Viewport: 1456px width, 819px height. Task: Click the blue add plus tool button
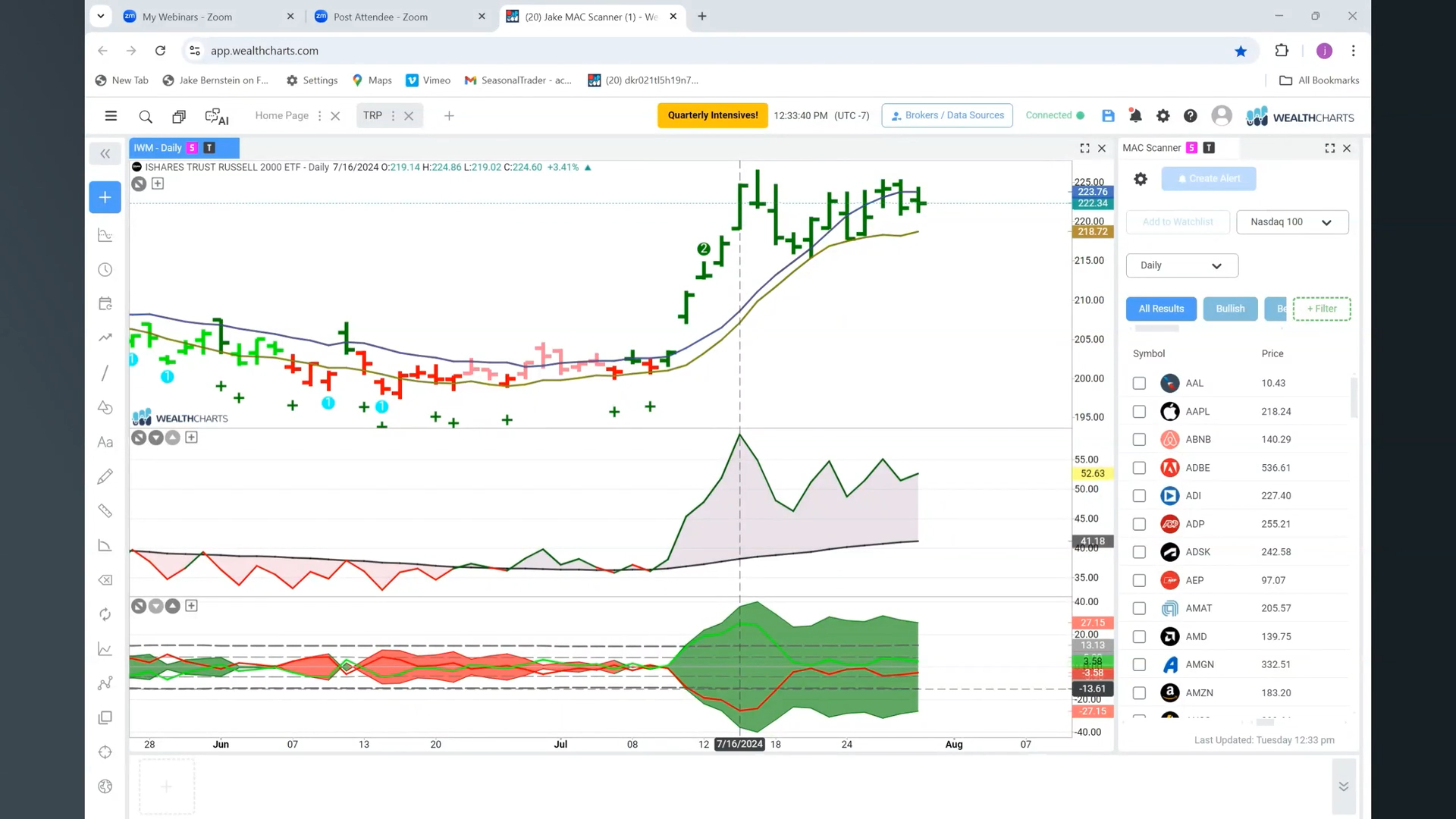105,197
